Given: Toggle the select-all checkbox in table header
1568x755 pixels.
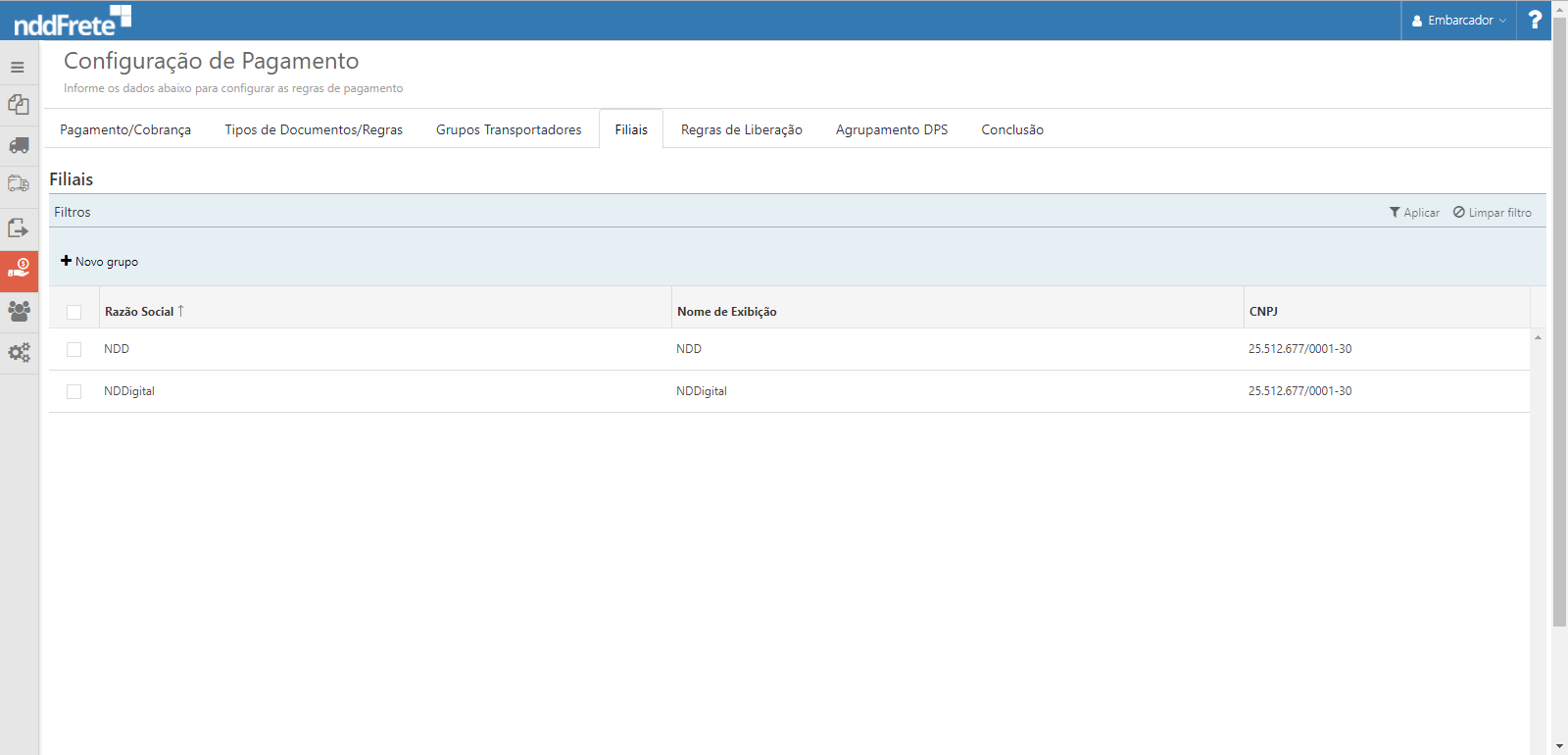Looking at the screenshot, I should tap(74, 312).
